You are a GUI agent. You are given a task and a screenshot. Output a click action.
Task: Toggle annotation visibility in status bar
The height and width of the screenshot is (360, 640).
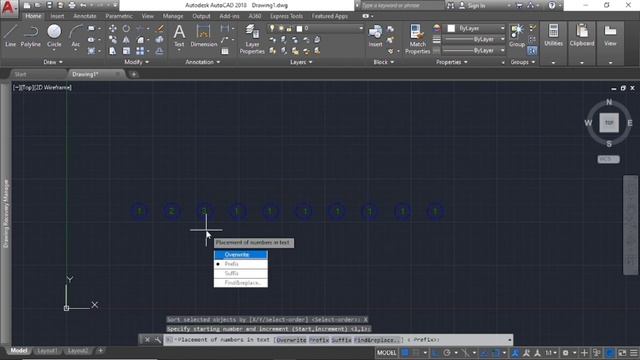pos(515,353)
